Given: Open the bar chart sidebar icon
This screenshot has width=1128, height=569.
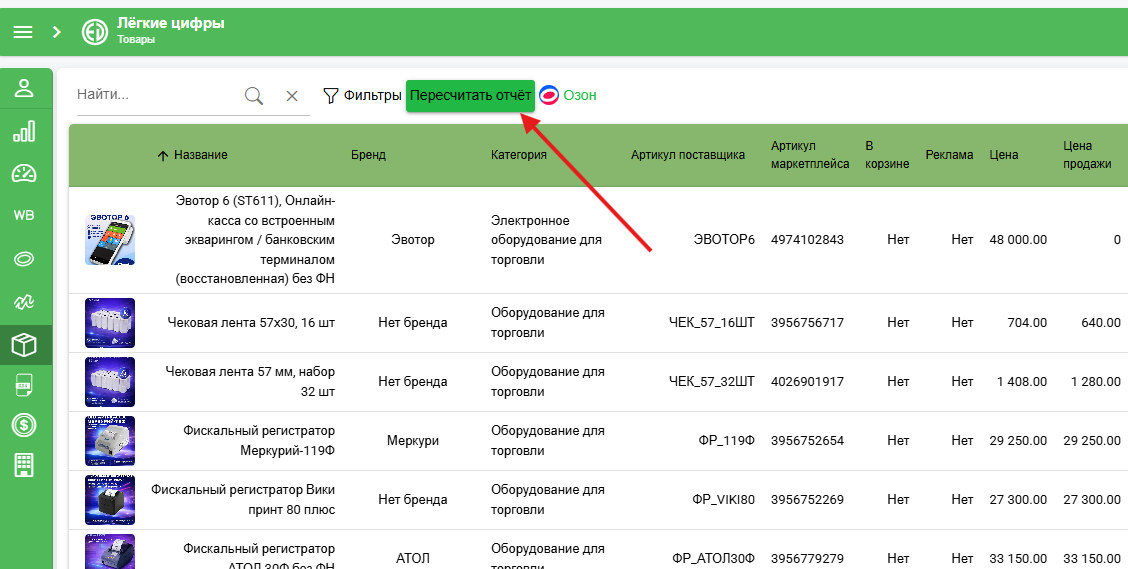Looking at the screenshot, I should pyautogui.click(x=24, y=131).
